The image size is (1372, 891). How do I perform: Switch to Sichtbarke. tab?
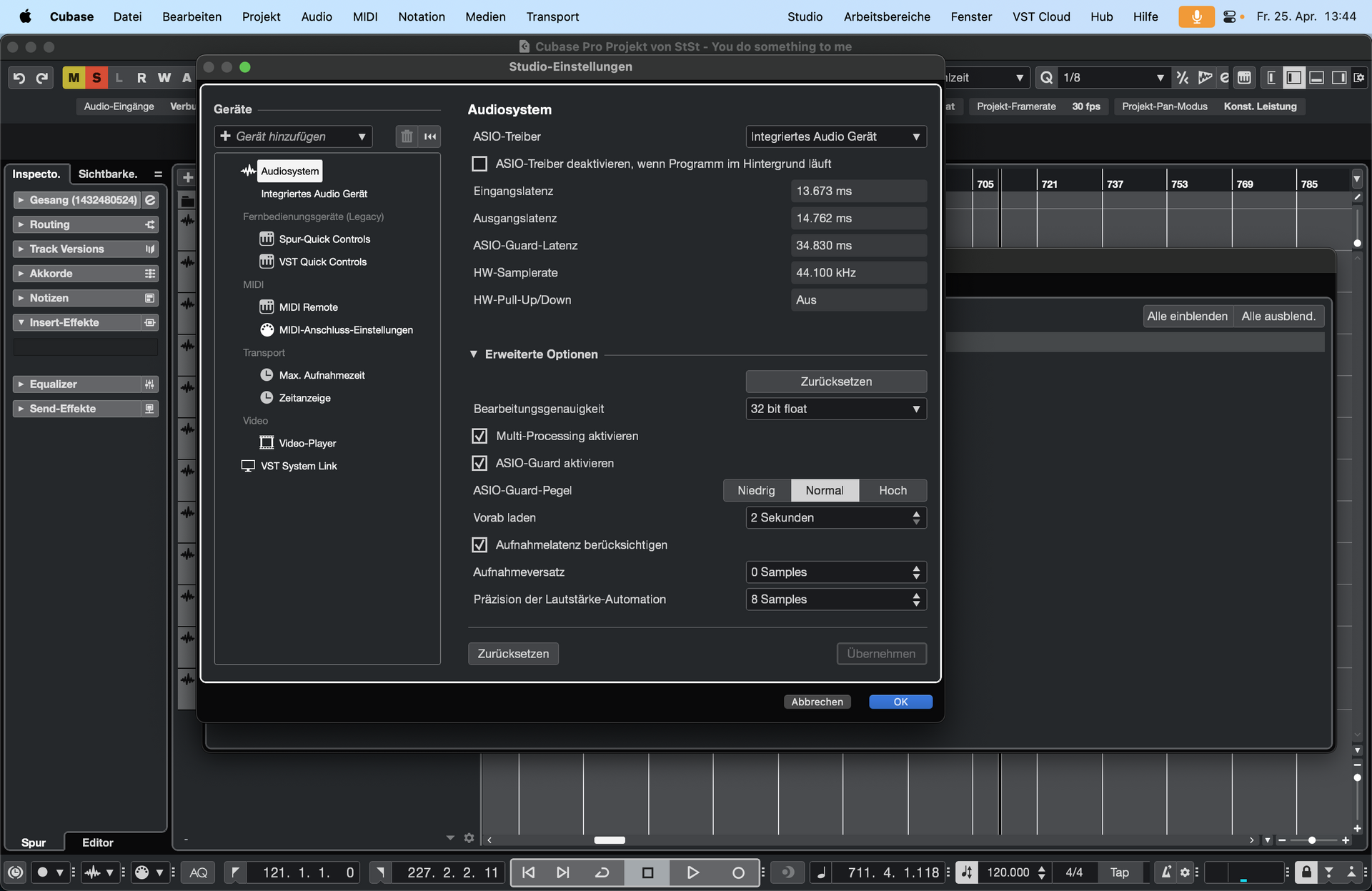(x=108, y=174)
